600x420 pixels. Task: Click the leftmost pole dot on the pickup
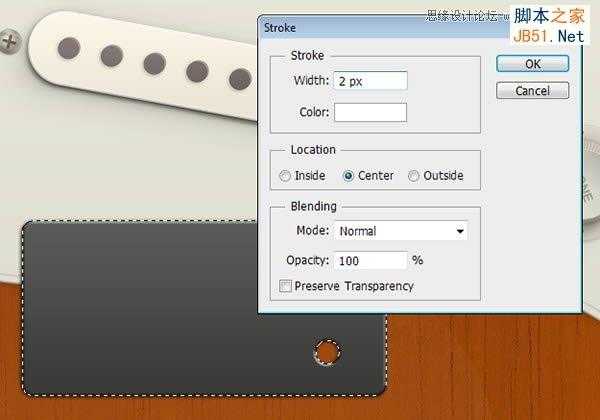click(x=69, y=48)
